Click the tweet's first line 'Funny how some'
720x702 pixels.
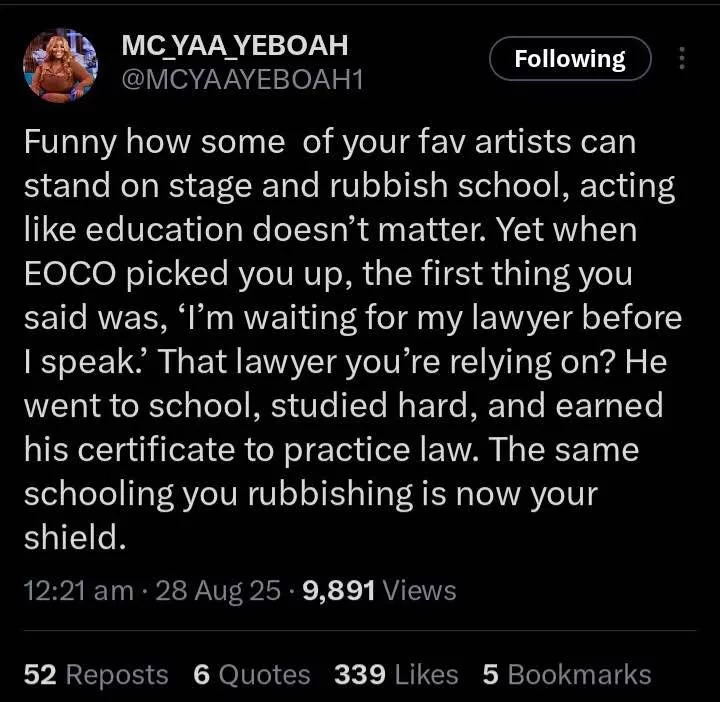click(154, 142)
